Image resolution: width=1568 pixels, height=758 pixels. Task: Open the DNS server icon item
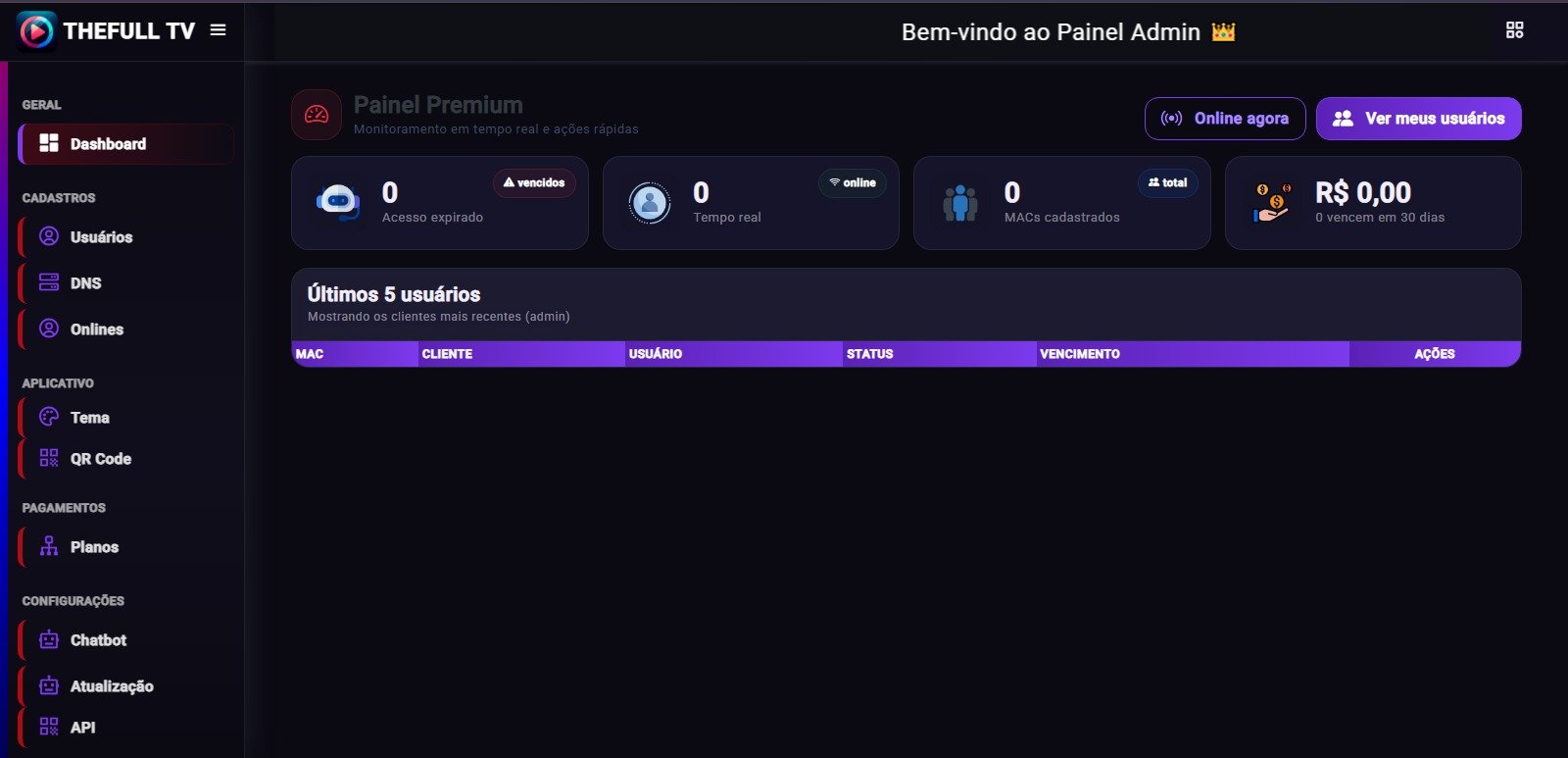49,282
